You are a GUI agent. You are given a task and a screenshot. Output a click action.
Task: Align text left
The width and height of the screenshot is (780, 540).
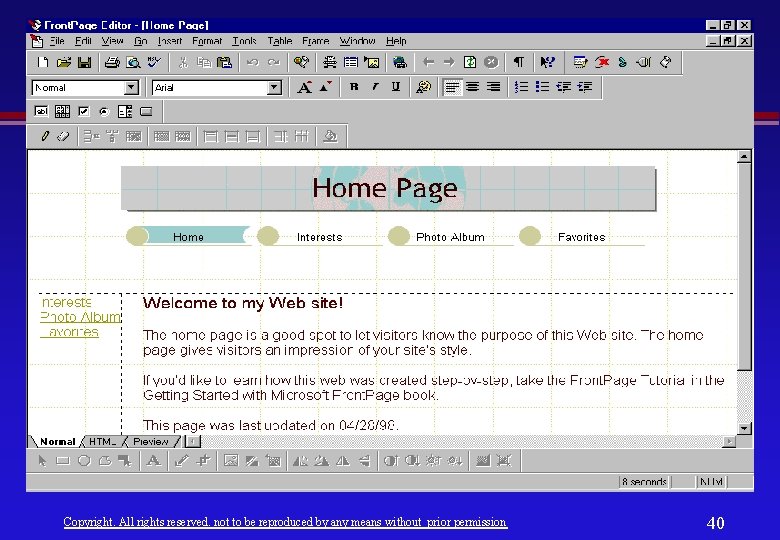452,87
